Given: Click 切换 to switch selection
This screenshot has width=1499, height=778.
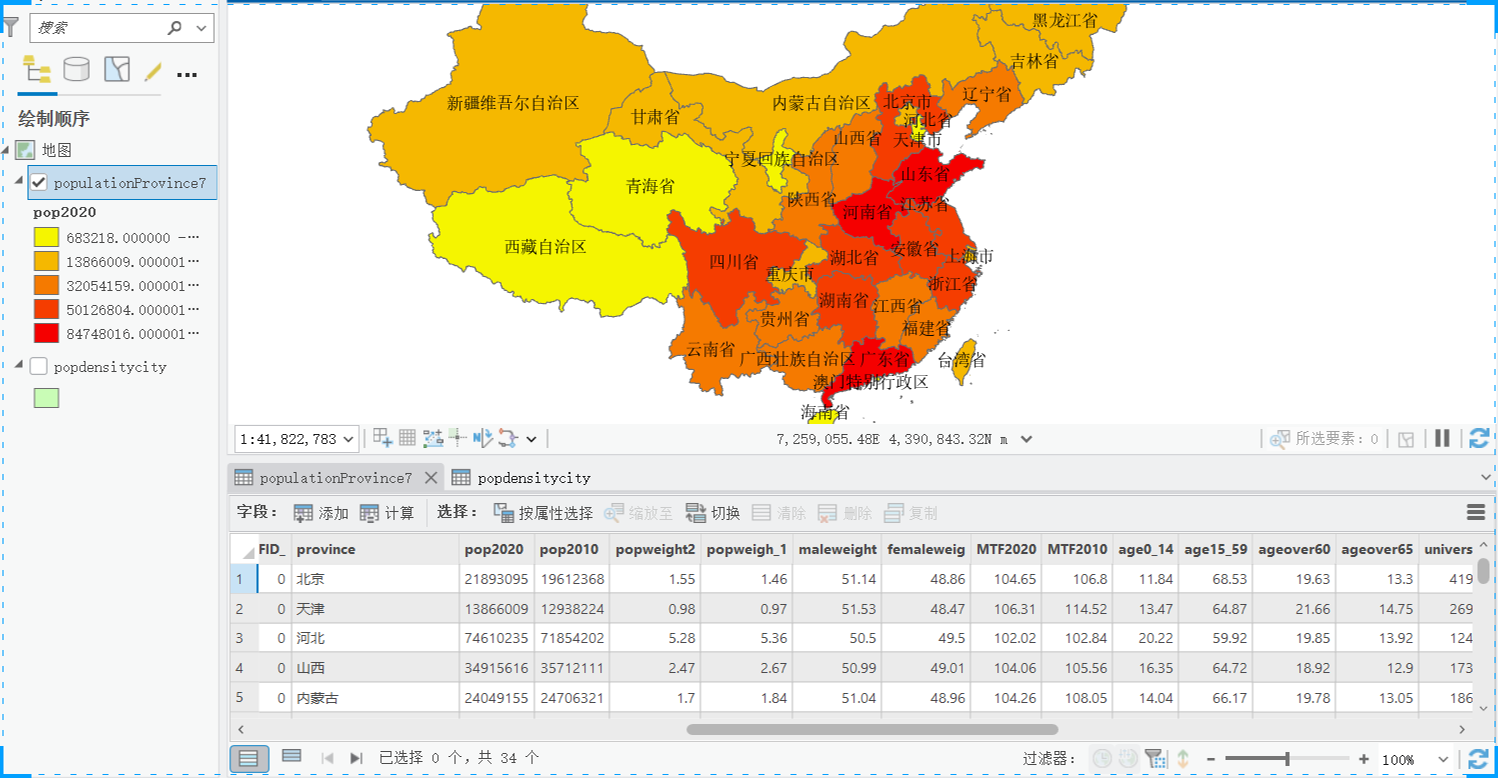Looking at the screenshot, I should (x=712, y=513).
